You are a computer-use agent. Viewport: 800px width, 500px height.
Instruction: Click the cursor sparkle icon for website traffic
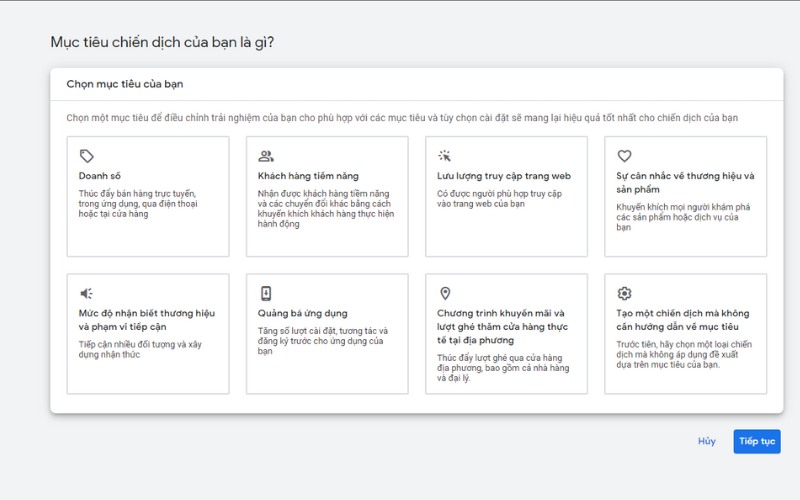point(445,156)
